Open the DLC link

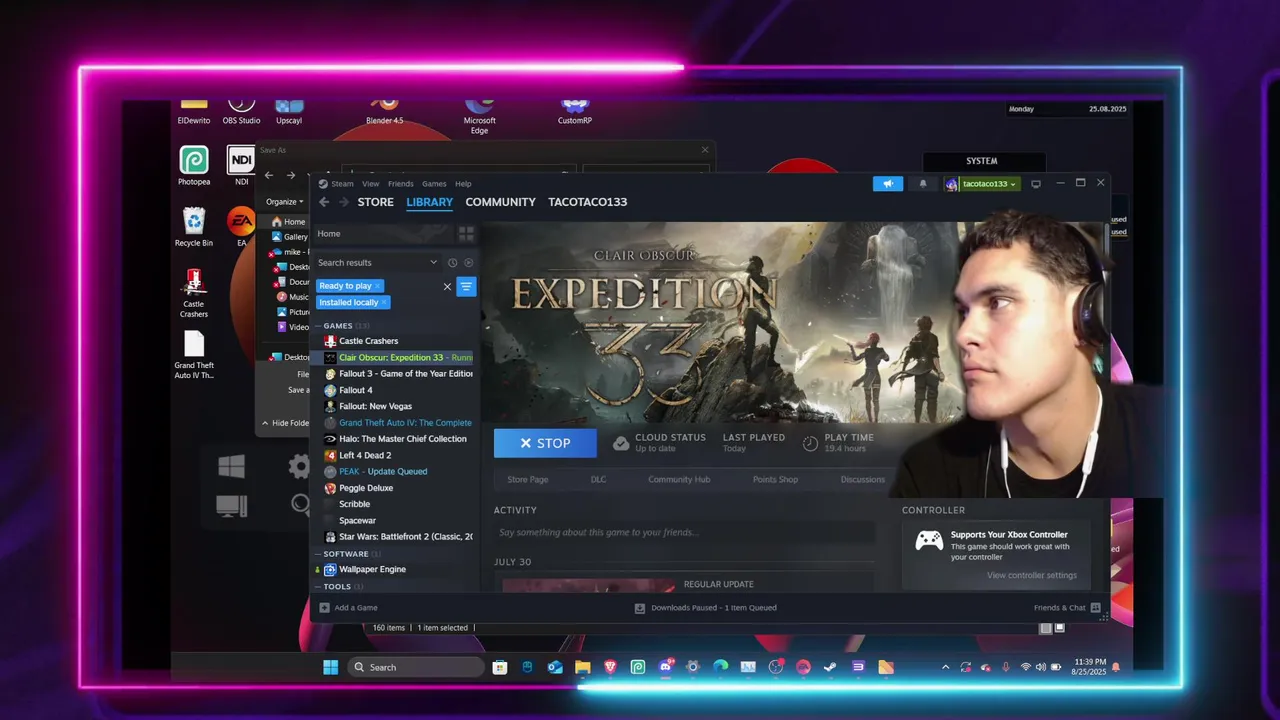point(598,480)
